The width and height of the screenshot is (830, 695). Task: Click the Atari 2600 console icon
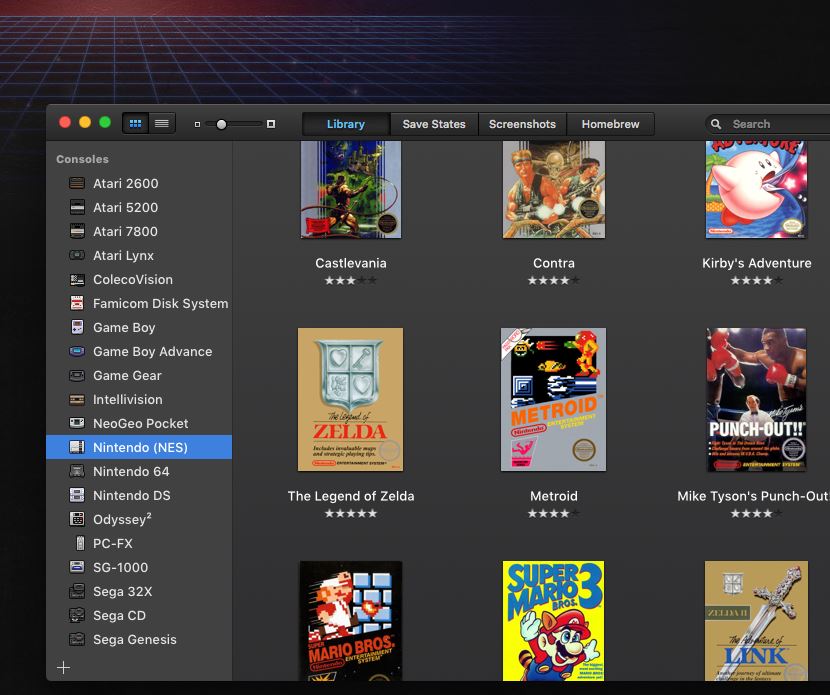pos(77,183)
